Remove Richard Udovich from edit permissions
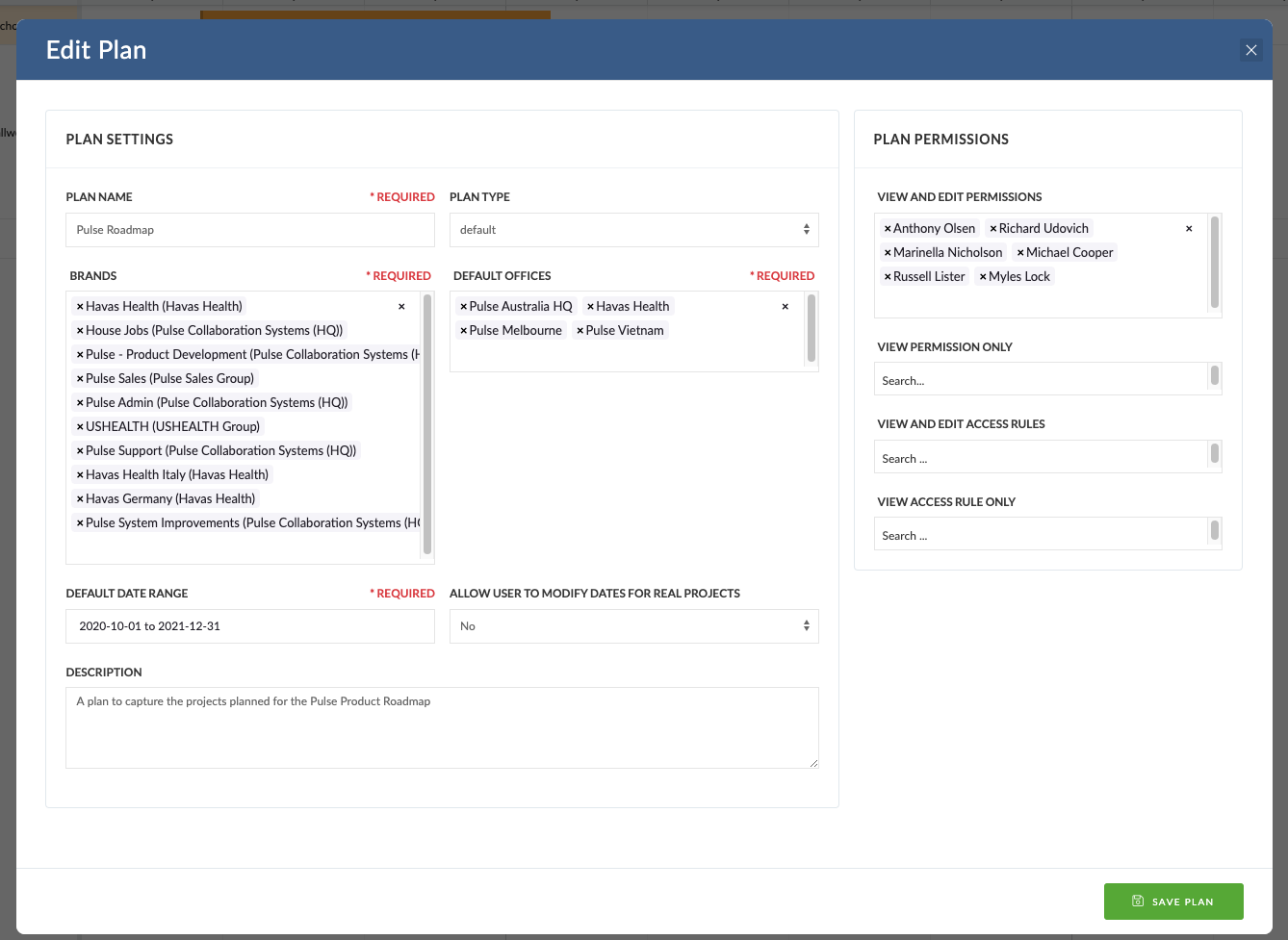Image resolution: width=1288 pixels, height=940 pixels. click(x=993, y=229)
